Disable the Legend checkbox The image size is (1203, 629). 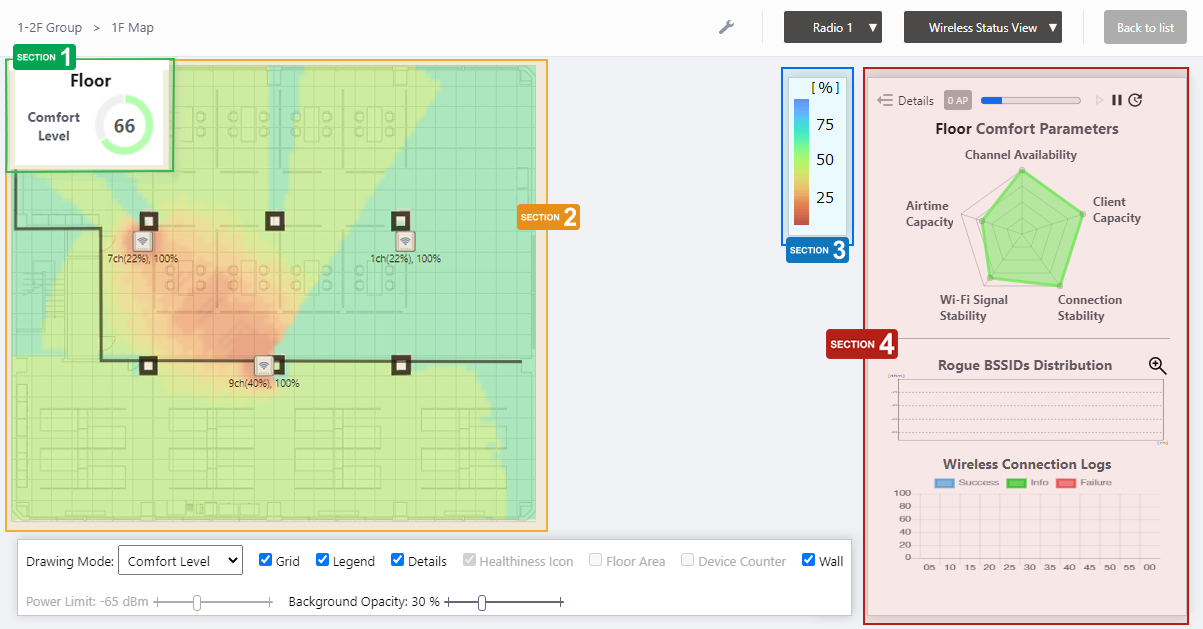click(323, 560)
